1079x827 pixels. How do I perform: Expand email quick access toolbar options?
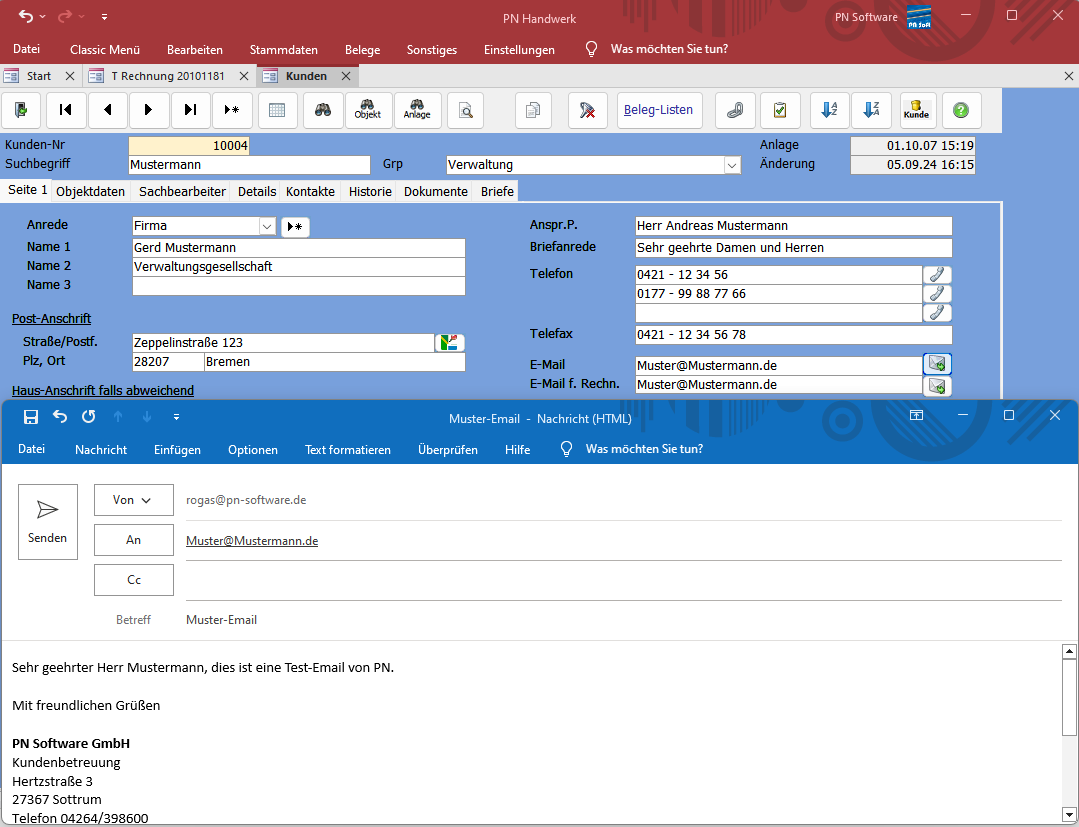[177, 417]
